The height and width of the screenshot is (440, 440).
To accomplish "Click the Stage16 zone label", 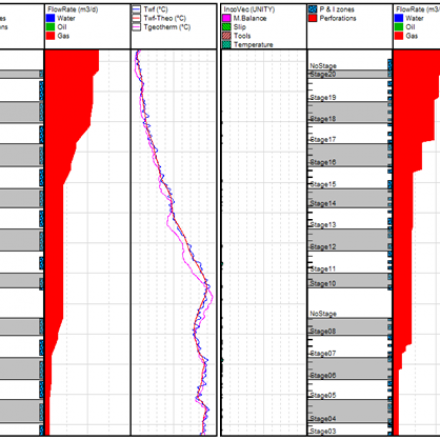I will 323,162.
